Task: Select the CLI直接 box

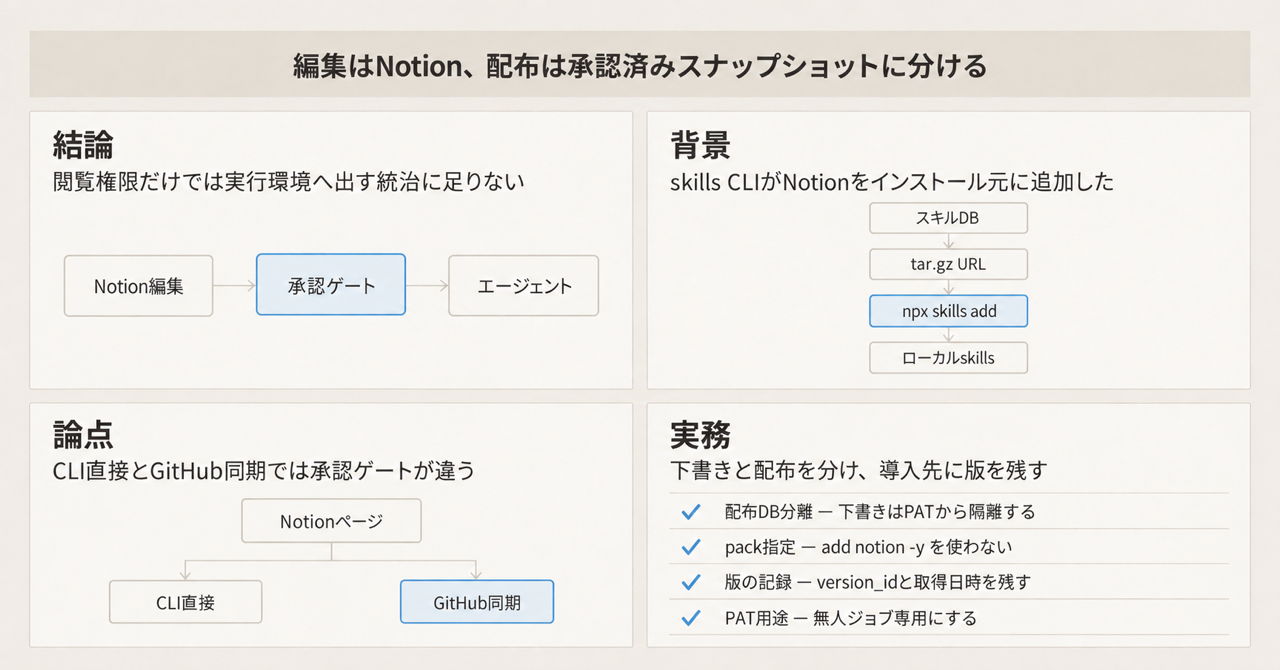Action: point(185,602)
